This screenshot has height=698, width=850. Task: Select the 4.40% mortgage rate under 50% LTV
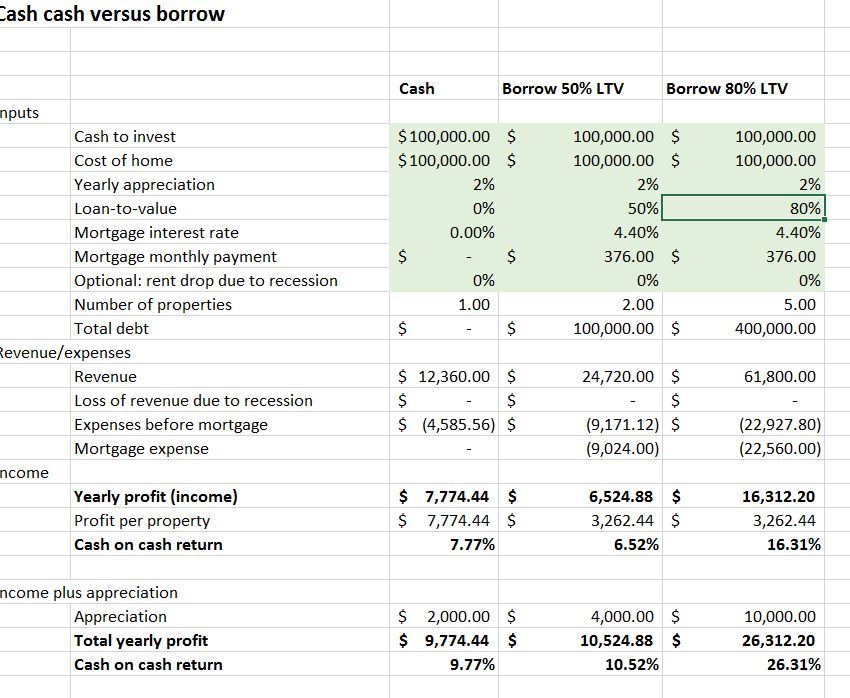pyautogui.click(x=580, y=232)
